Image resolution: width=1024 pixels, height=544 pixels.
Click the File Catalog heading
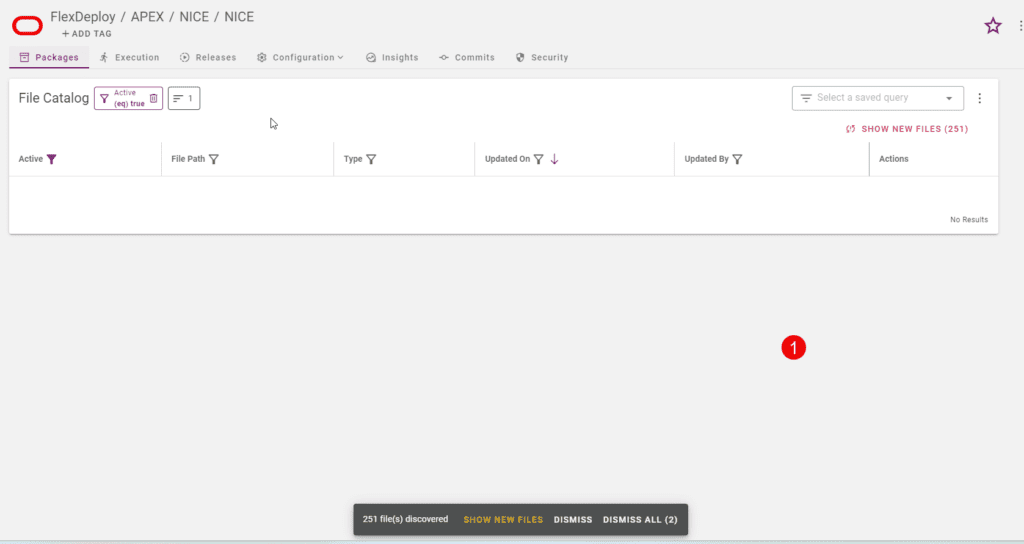tap(54, 98)
